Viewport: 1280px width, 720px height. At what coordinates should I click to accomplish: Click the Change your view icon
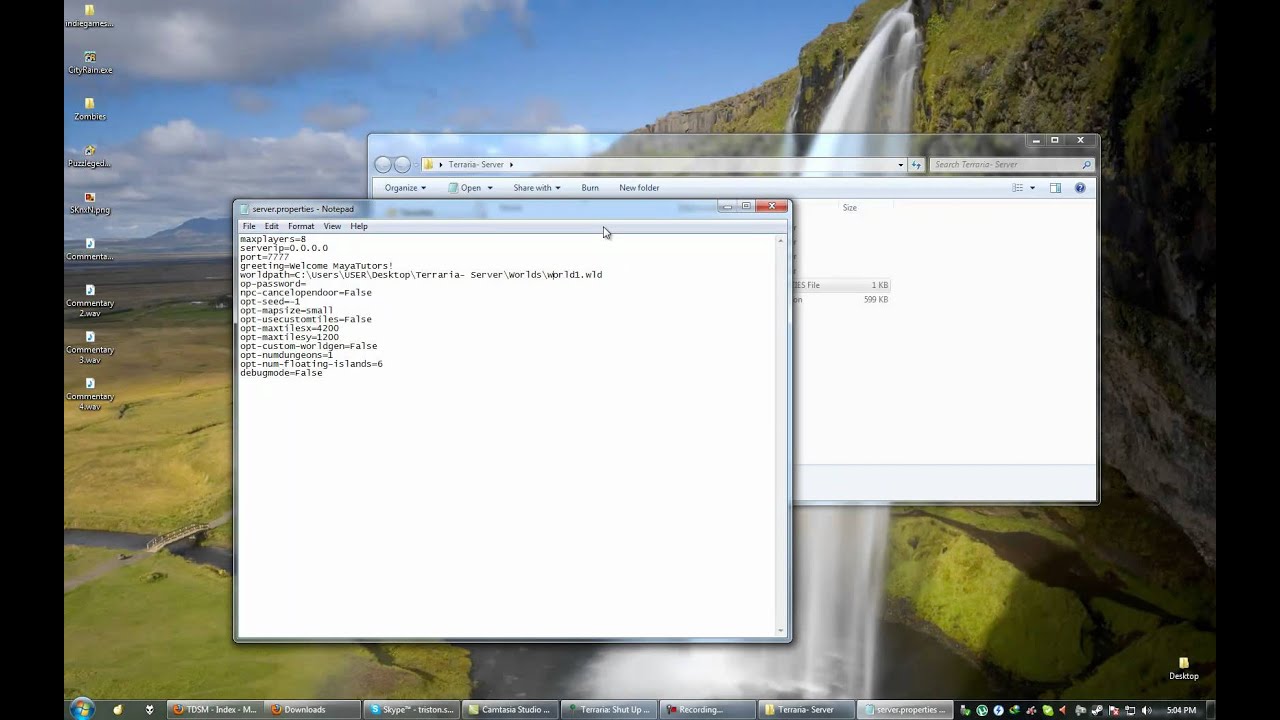coord(1018,188)
